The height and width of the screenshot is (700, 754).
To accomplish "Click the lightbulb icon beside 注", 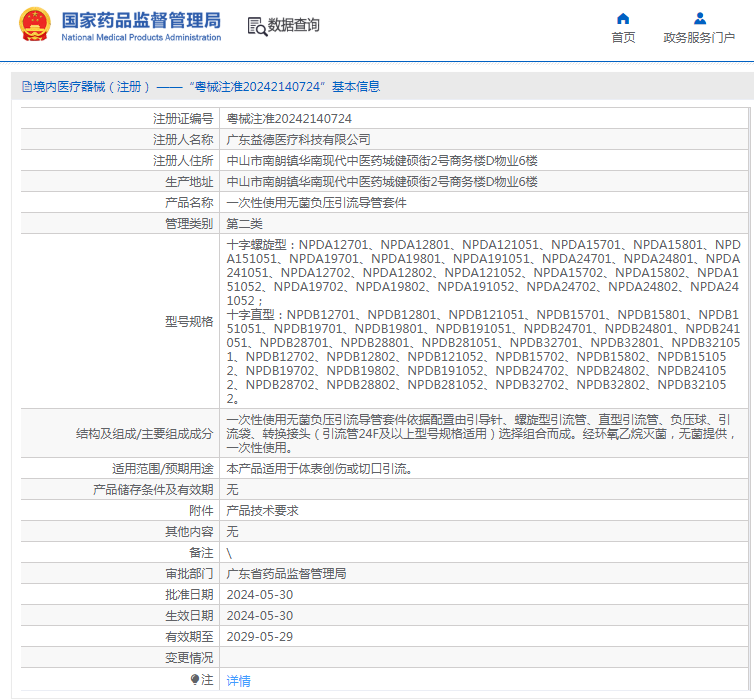I will point(195,679).
